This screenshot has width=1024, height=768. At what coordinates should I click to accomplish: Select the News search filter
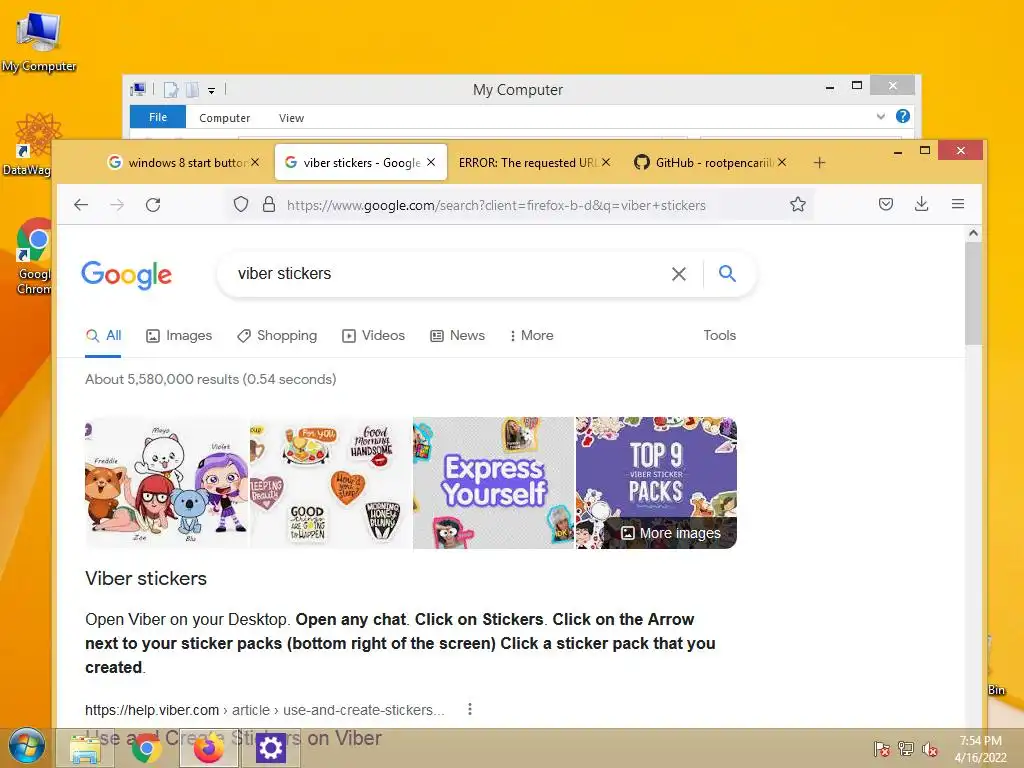[457, 336]
